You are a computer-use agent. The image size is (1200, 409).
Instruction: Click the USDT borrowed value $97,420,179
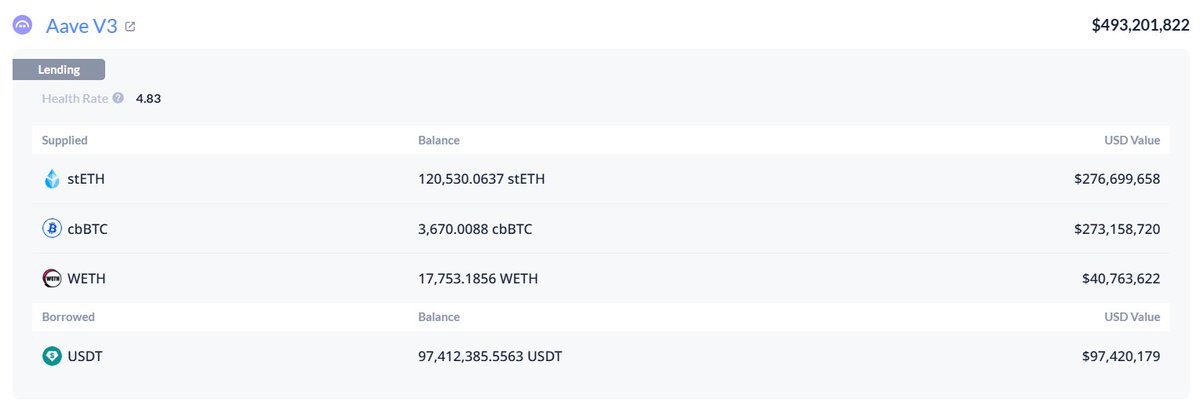(1120, 356)
